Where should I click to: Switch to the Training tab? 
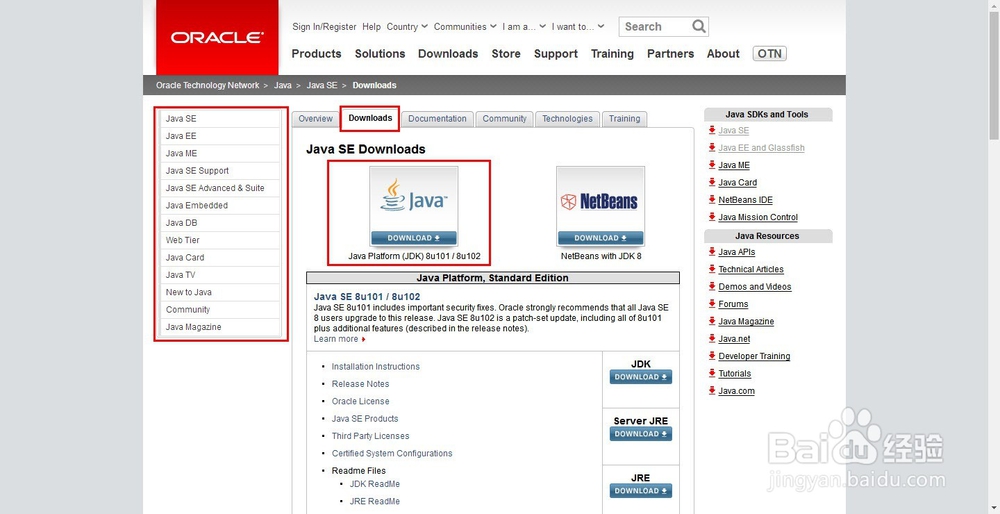(x=624, y=119)
